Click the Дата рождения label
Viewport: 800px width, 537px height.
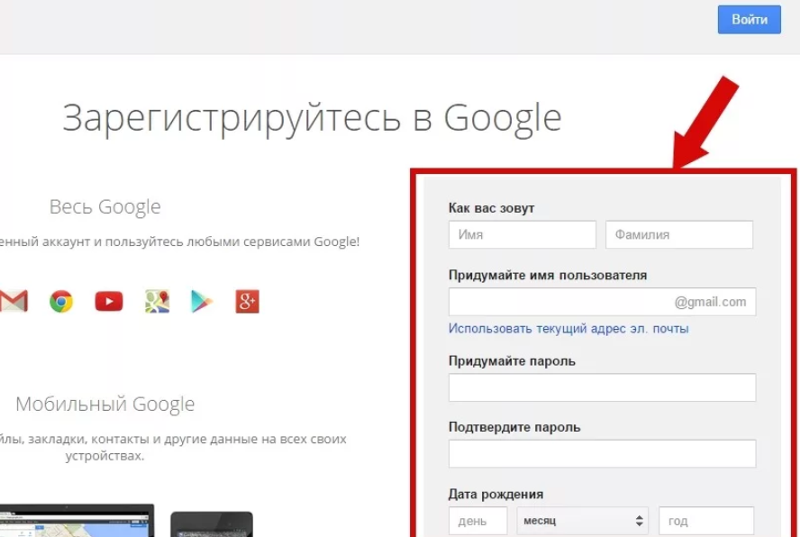pos(496,494)
